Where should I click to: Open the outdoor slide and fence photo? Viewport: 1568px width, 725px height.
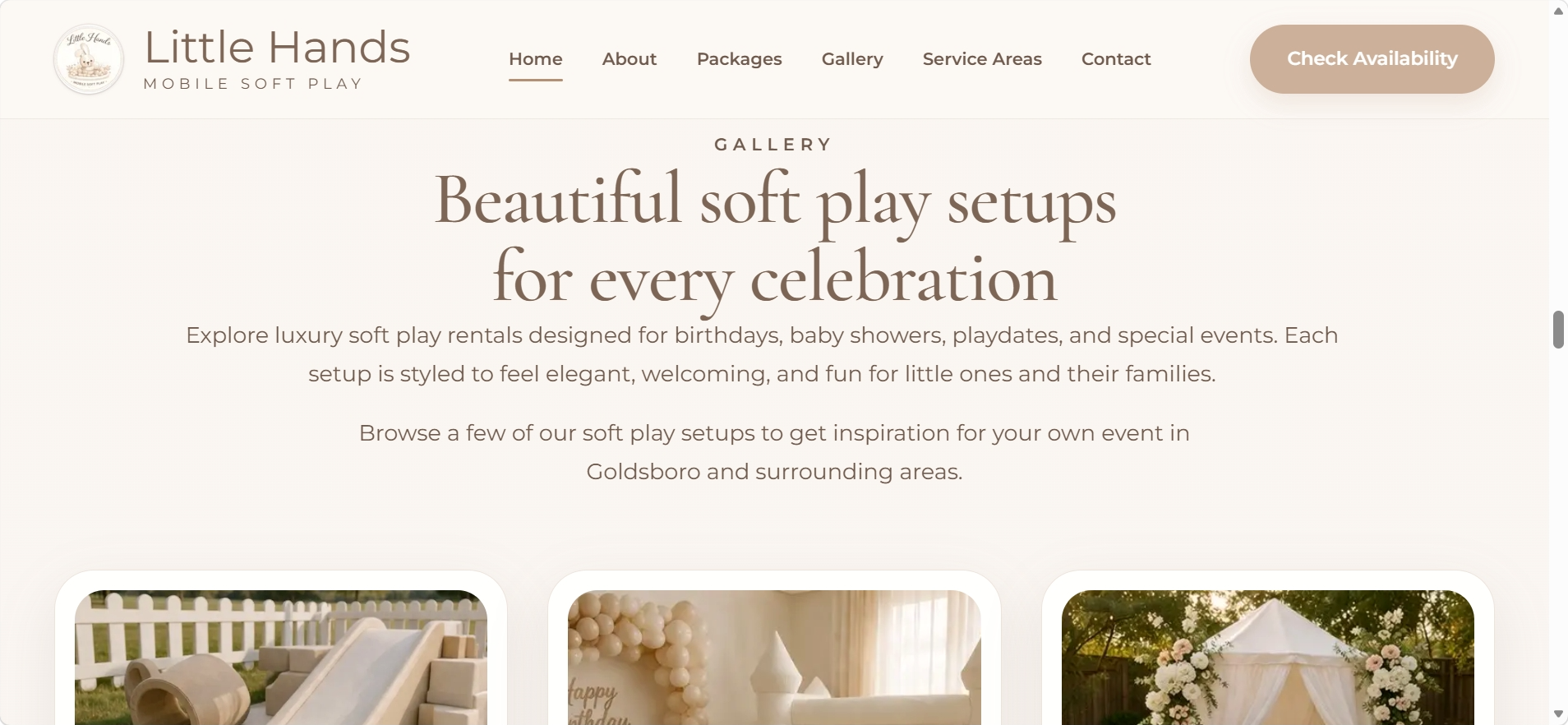pyautogui.click(x=281, y=658)
